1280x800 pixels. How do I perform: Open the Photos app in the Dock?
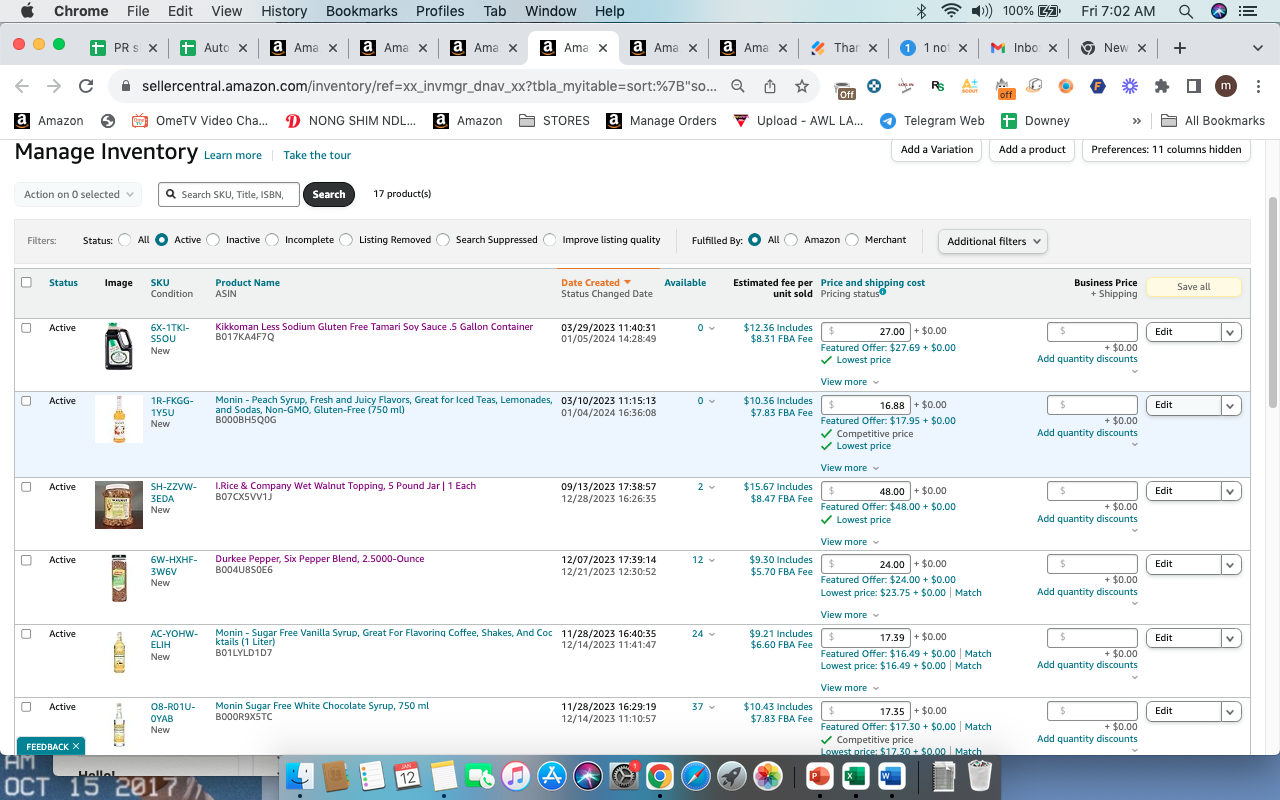click(767, 776)
